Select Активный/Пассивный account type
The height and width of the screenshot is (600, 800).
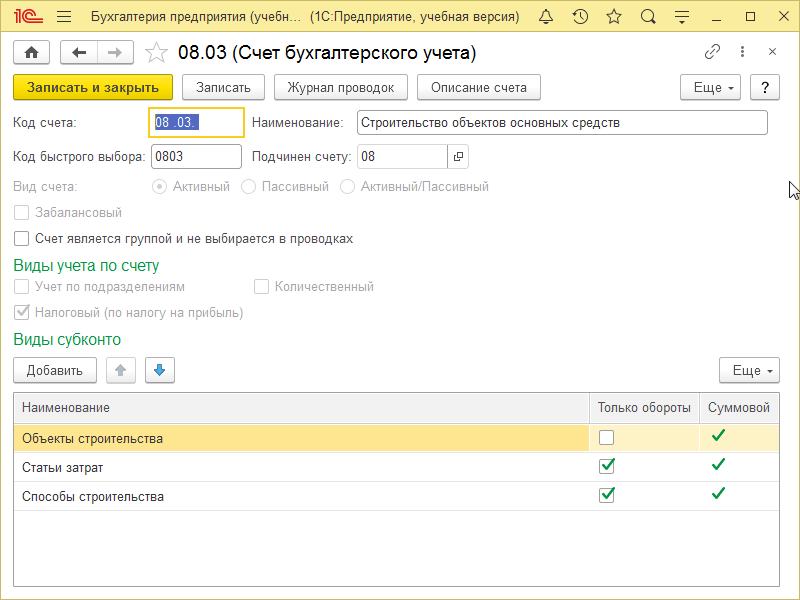click(347, 187)
